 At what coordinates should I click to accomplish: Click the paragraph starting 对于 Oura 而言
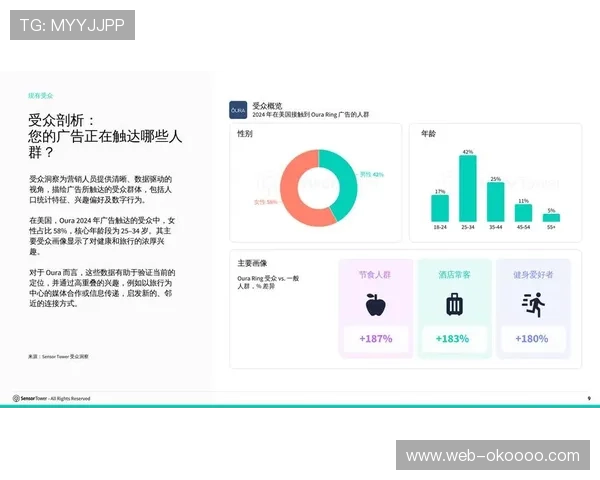[102, 288]
